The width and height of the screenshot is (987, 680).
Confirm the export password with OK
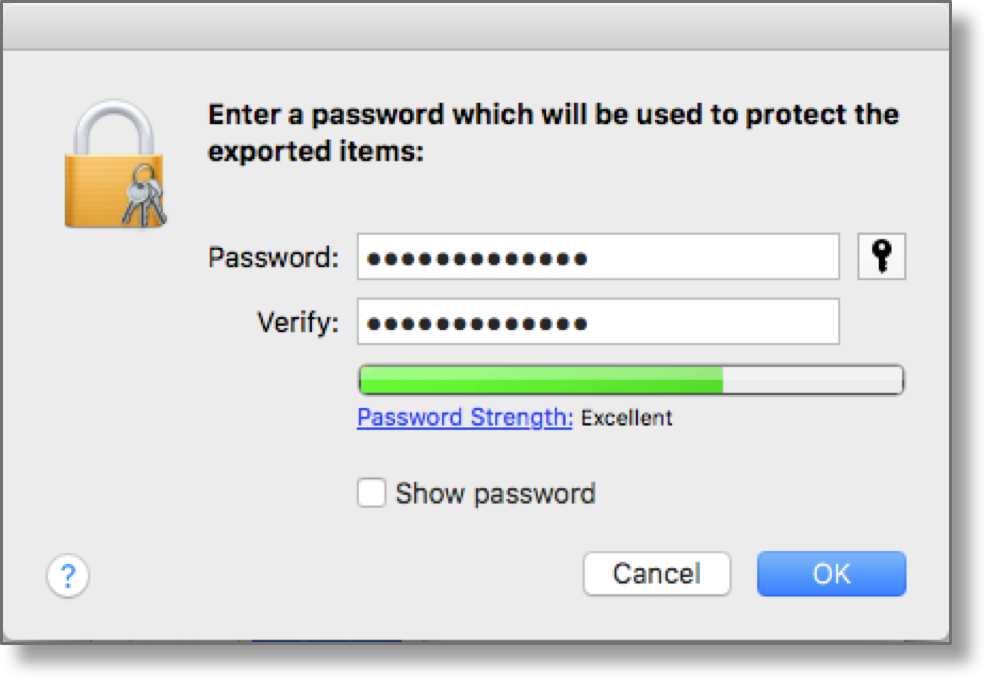pos(831,574)
